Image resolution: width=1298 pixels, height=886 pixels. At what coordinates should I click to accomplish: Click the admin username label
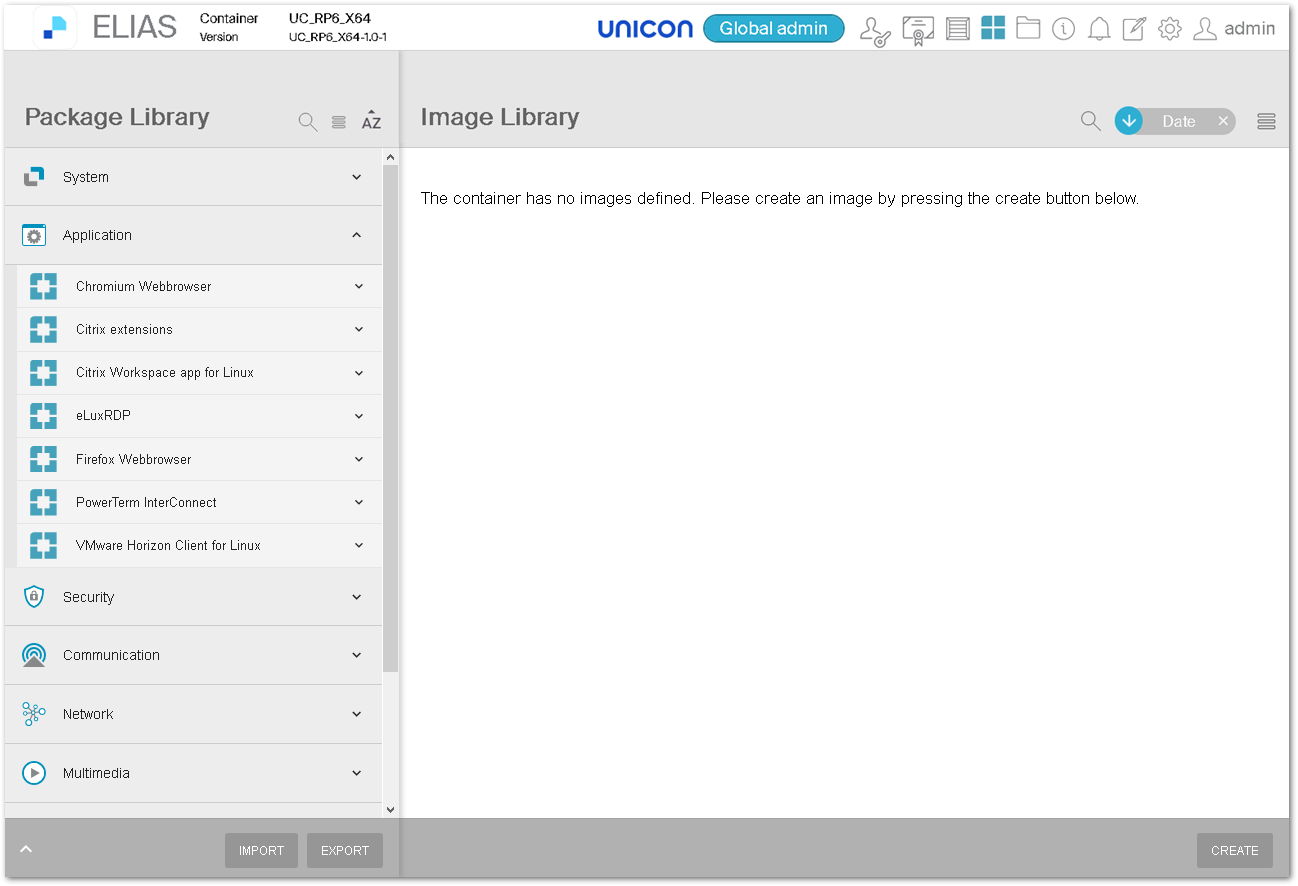(x=1250, y=28)
